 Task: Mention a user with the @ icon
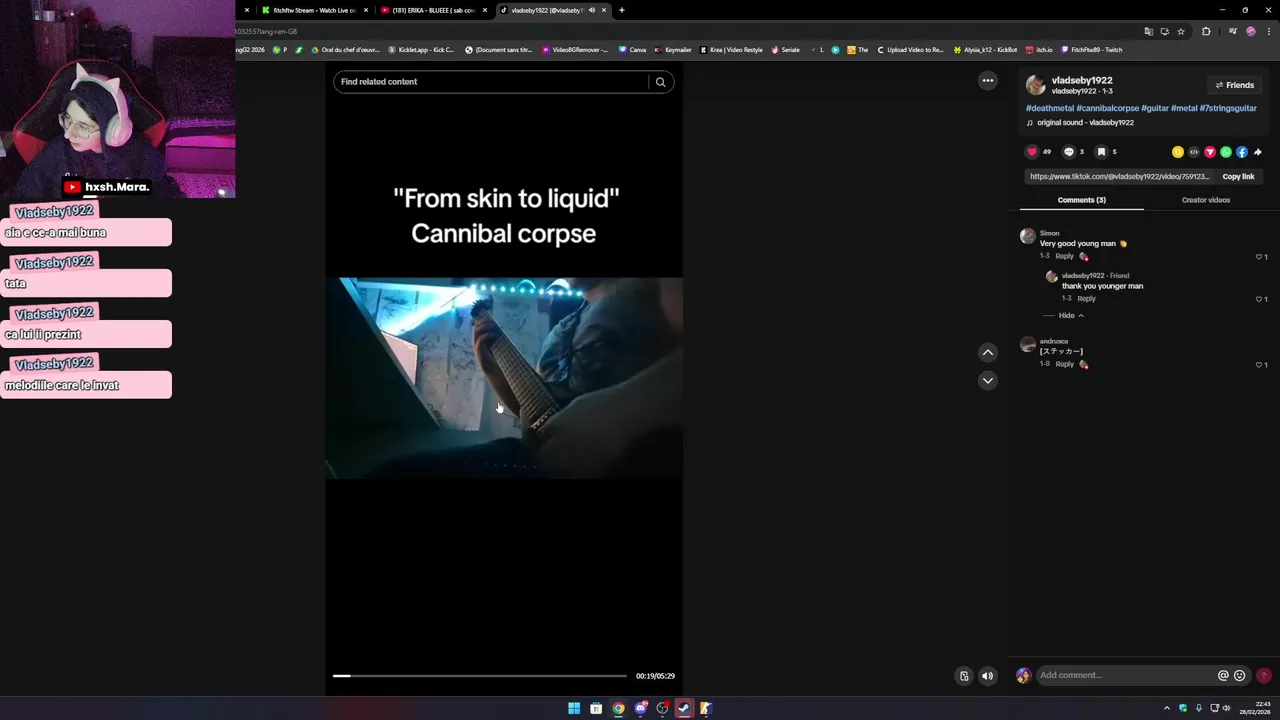pyautogui.click(x=1223, y=675)
